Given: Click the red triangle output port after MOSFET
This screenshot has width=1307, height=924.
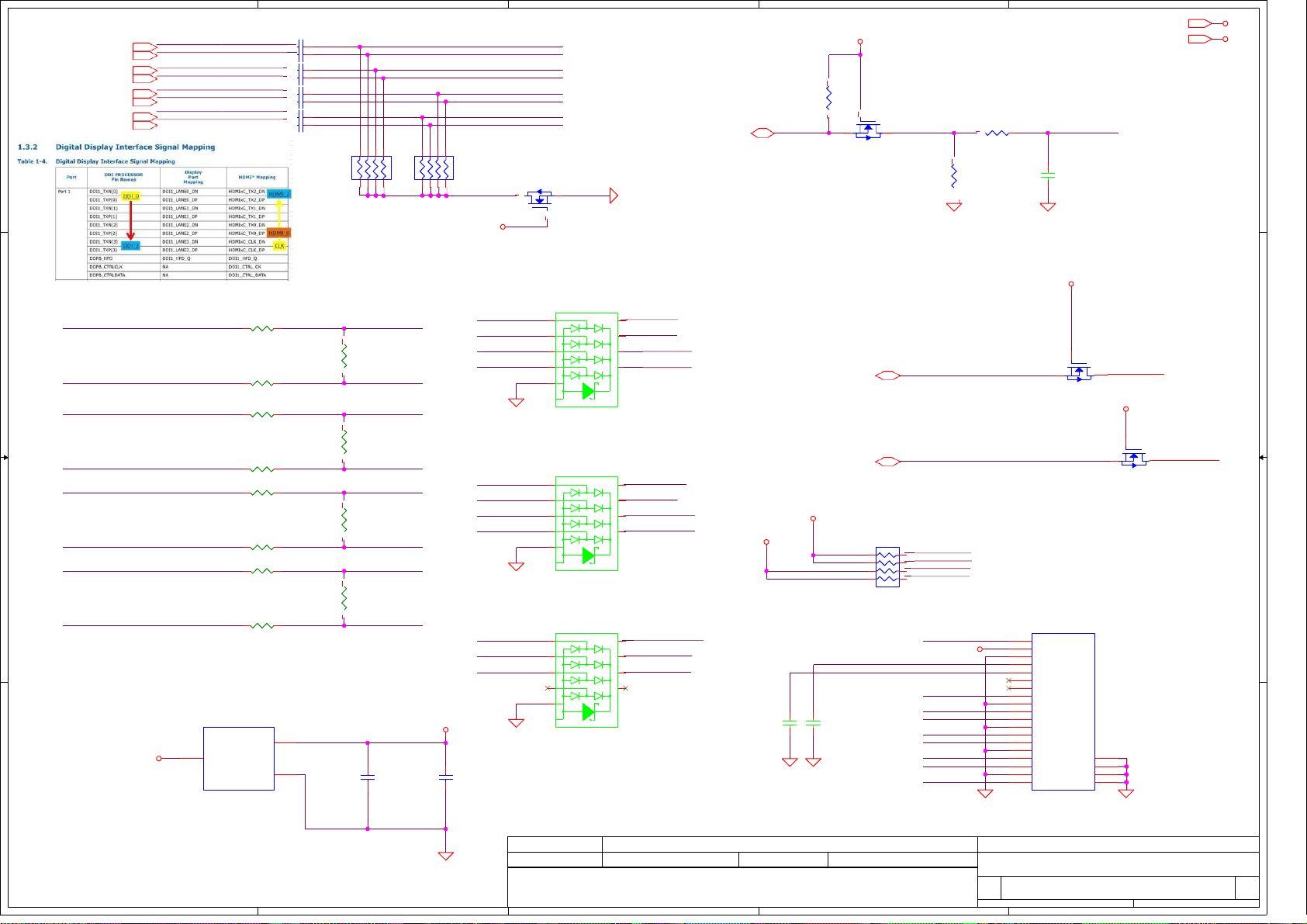Looking at the screenshot, I should (614, 196).
